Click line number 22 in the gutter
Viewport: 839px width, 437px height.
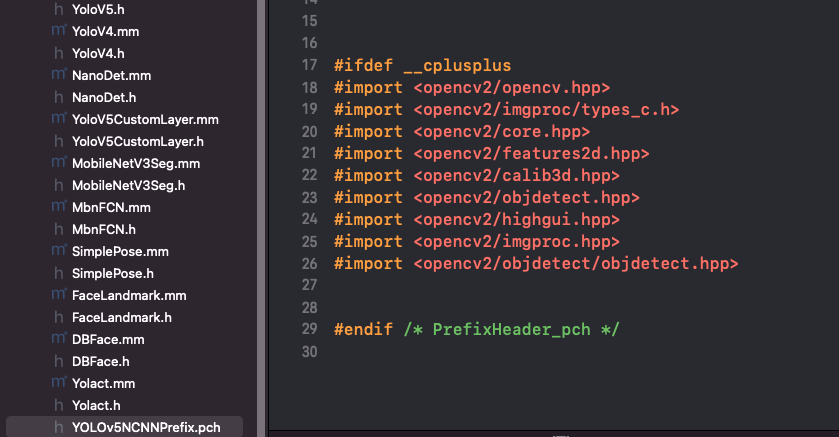310,175
